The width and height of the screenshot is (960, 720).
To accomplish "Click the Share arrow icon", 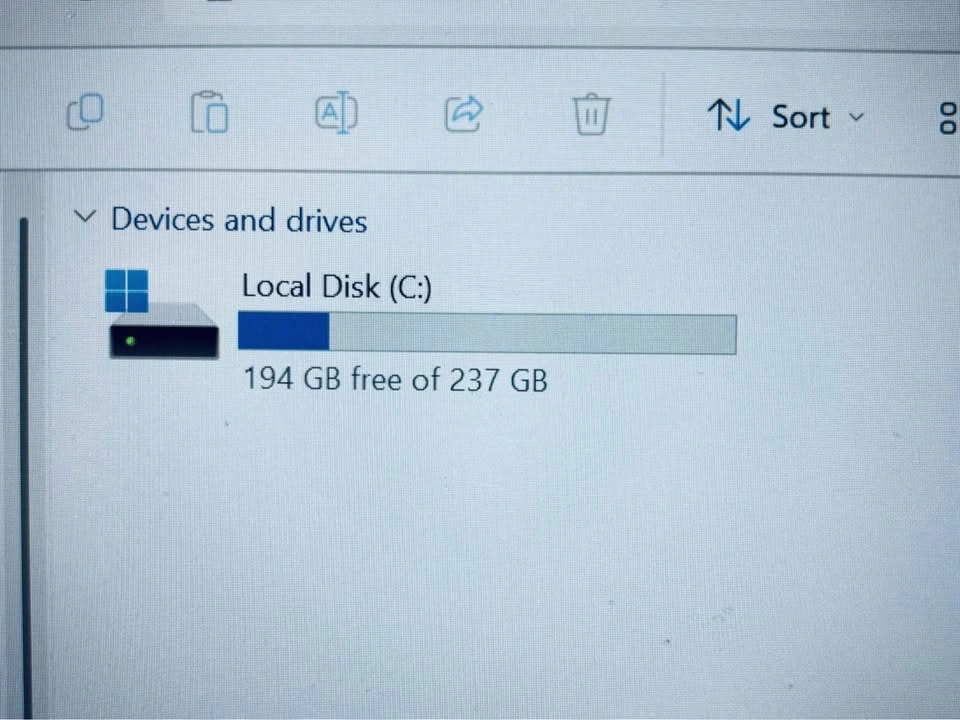I will click(x=463, y=113).
